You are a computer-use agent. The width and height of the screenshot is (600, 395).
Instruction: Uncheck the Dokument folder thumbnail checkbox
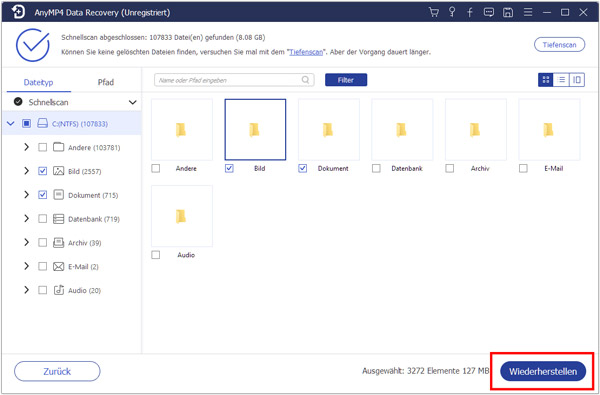point(302,168)
